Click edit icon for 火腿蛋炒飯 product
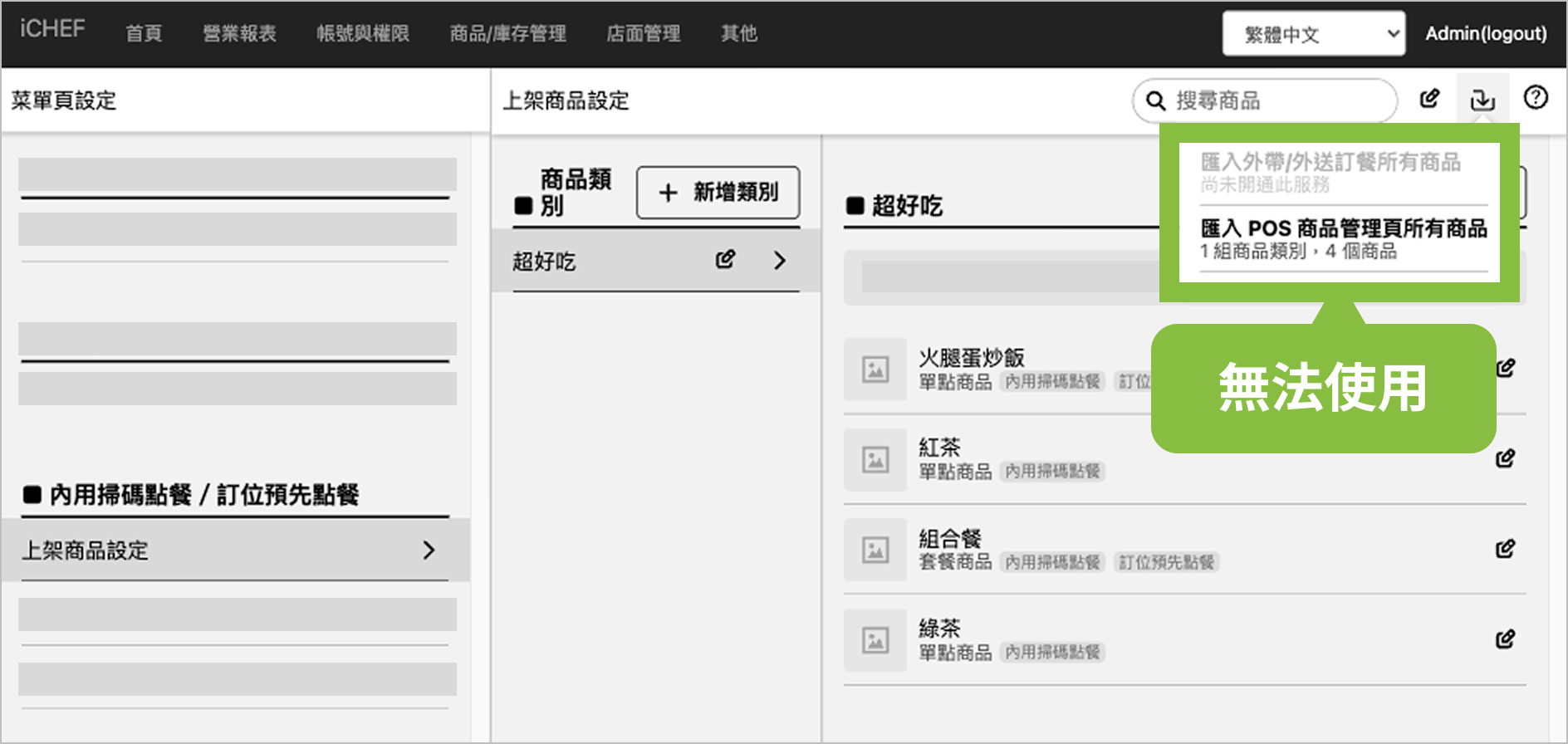The width and height of the screenshot is (1568, 744). [x=1505, y=368]
